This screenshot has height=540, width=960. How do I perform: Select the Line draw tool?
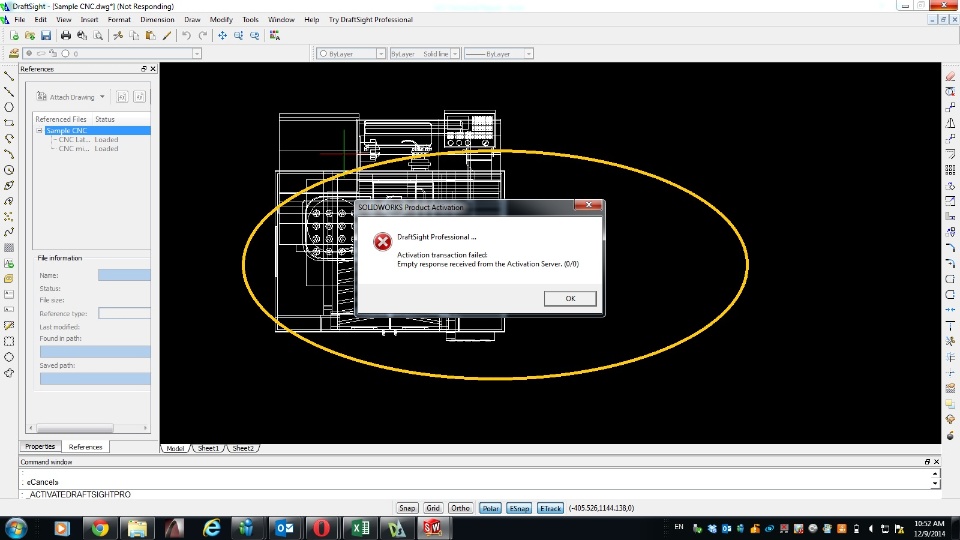point(9,76)
